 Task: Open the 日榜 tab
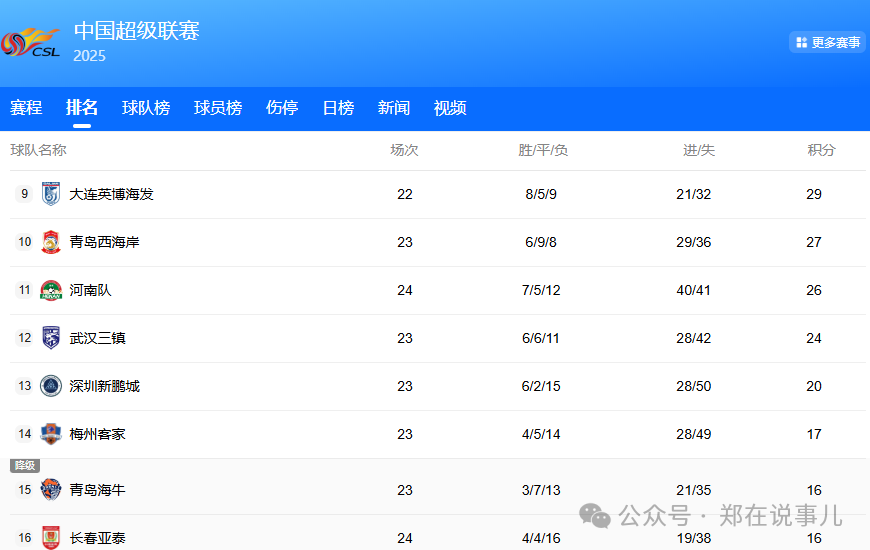pyautogui.click(x=338, y=108)
